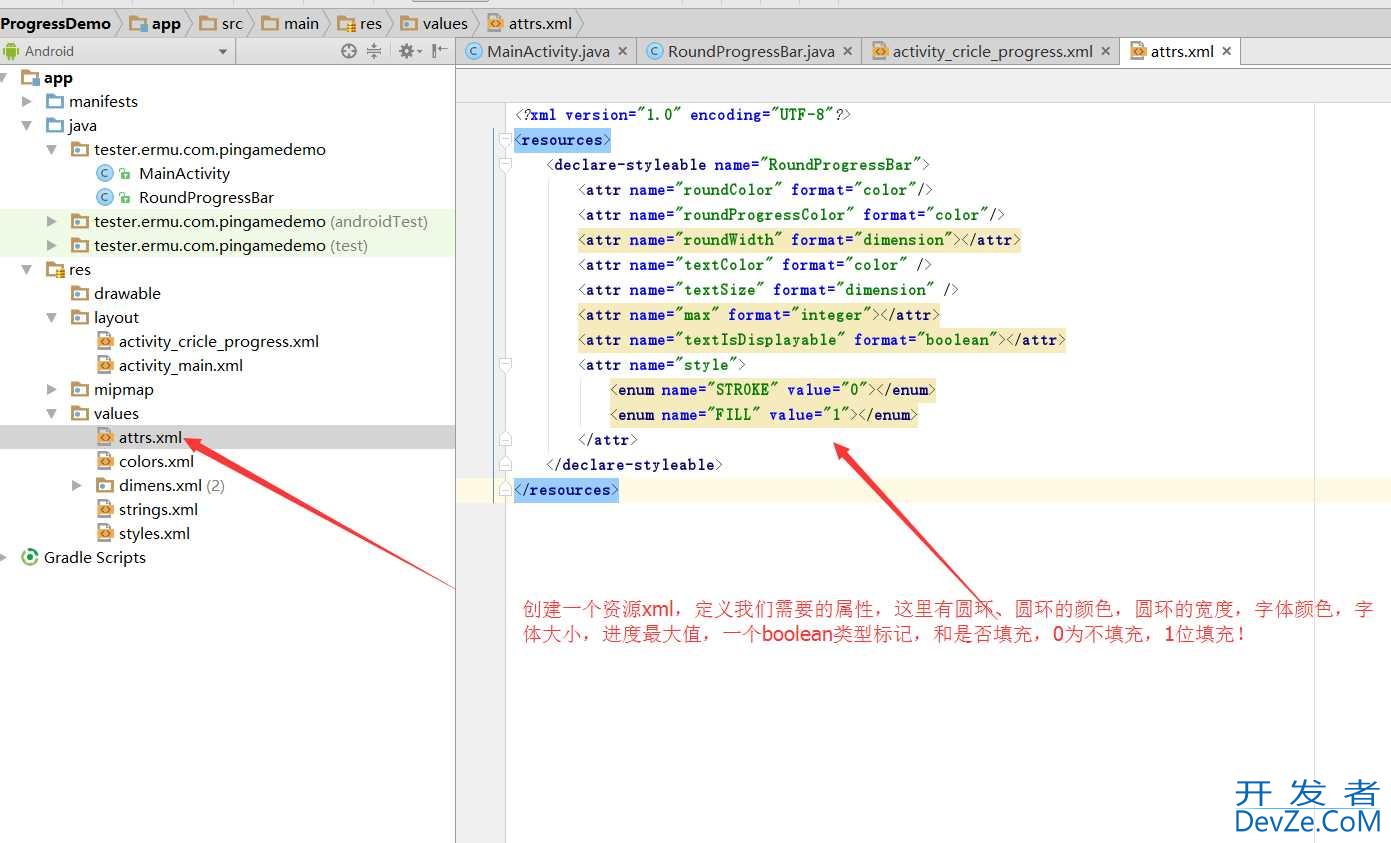
Task: Click the enum name="FILL" line
Action: click(x=764, y=415)
